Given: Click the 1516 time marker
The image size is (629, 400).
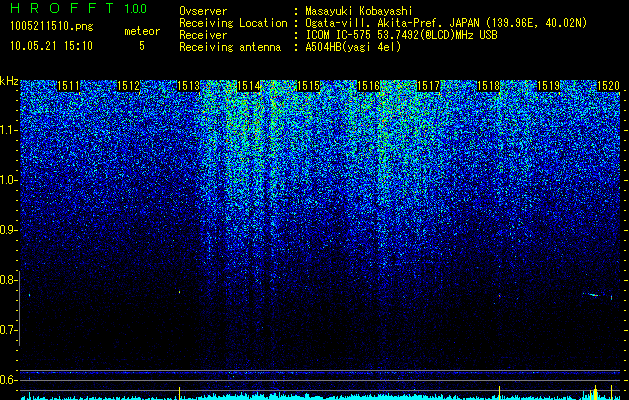Looking at the screenshot, I should click(368, 86).
